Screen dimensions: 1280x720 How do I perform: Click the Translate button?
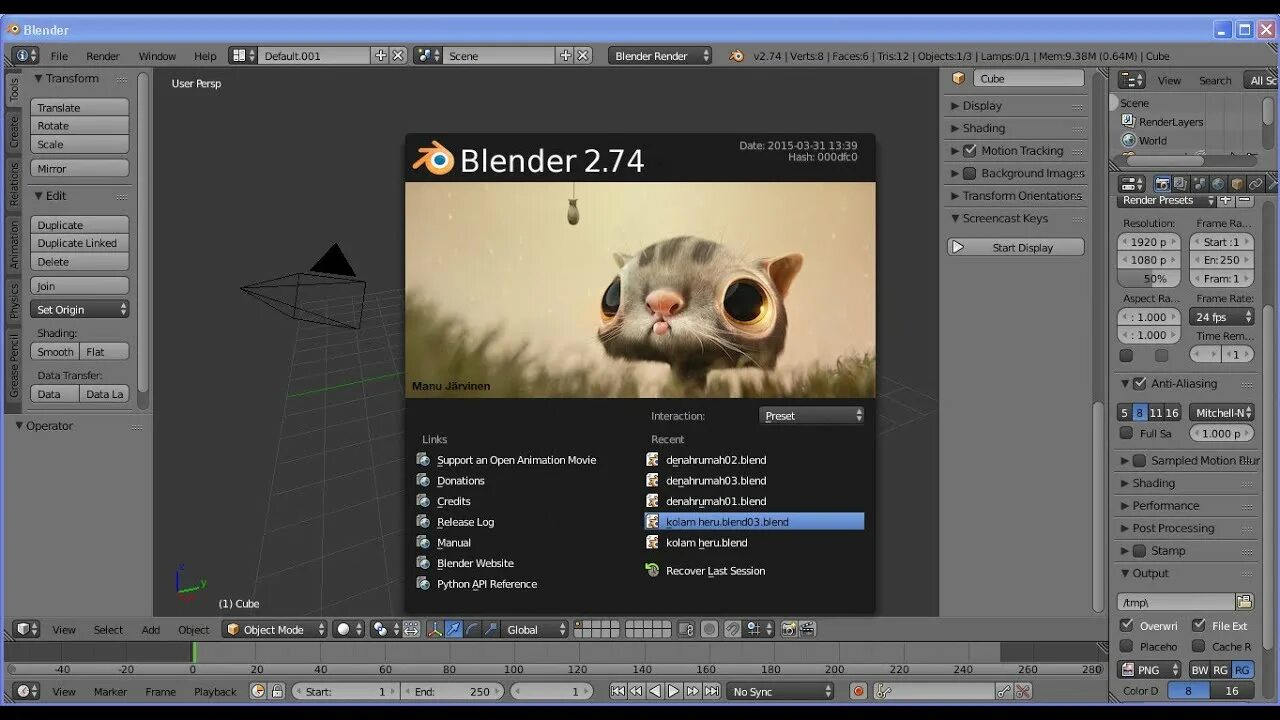tap(80, 107)
